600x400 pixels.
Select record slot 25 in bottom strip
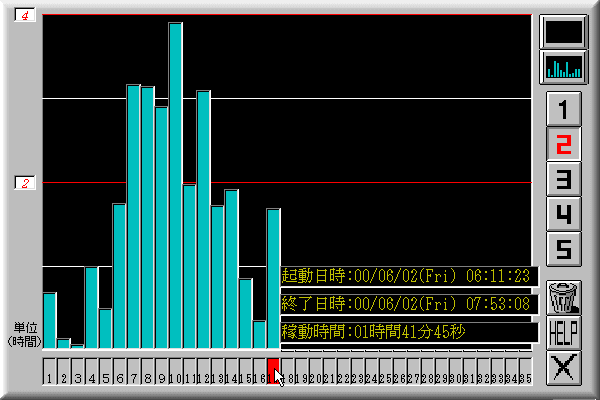pyautogui.click(x=385, y=371)
